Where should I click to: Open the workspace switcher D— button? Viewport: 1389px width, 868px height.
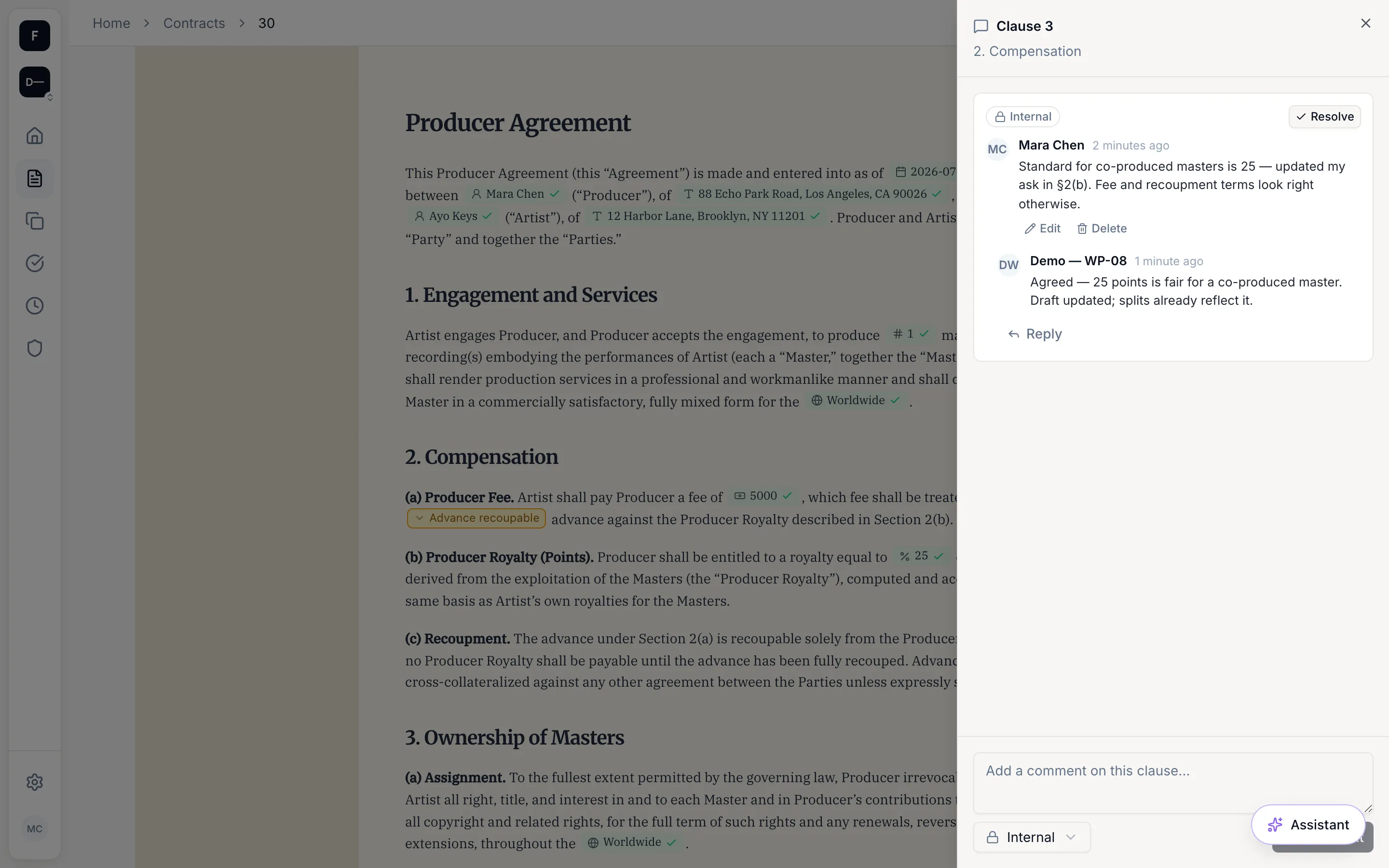tap(34, 82)
